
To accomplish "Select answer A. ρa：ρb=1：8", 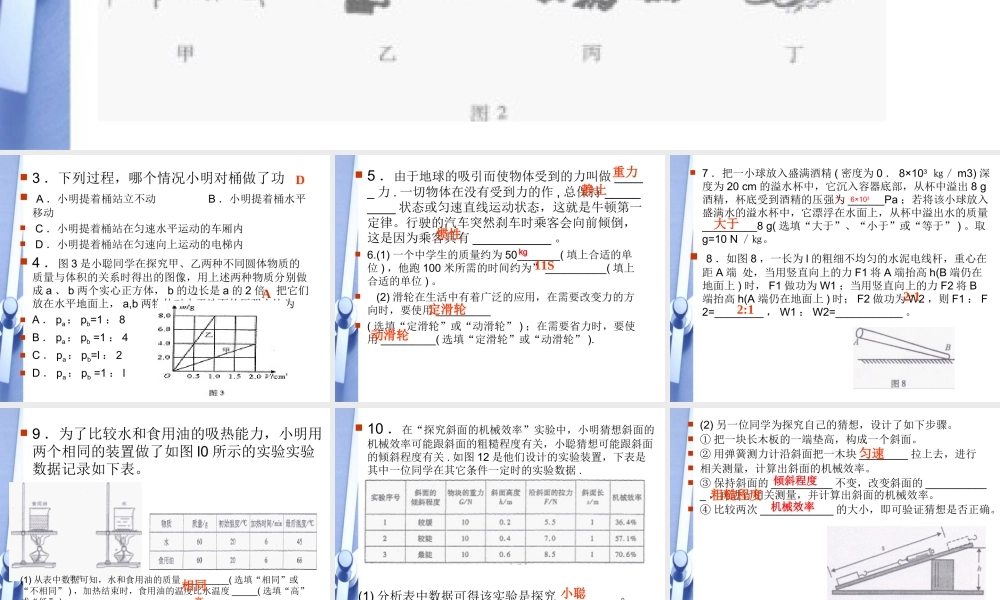I will pos(79,319).
